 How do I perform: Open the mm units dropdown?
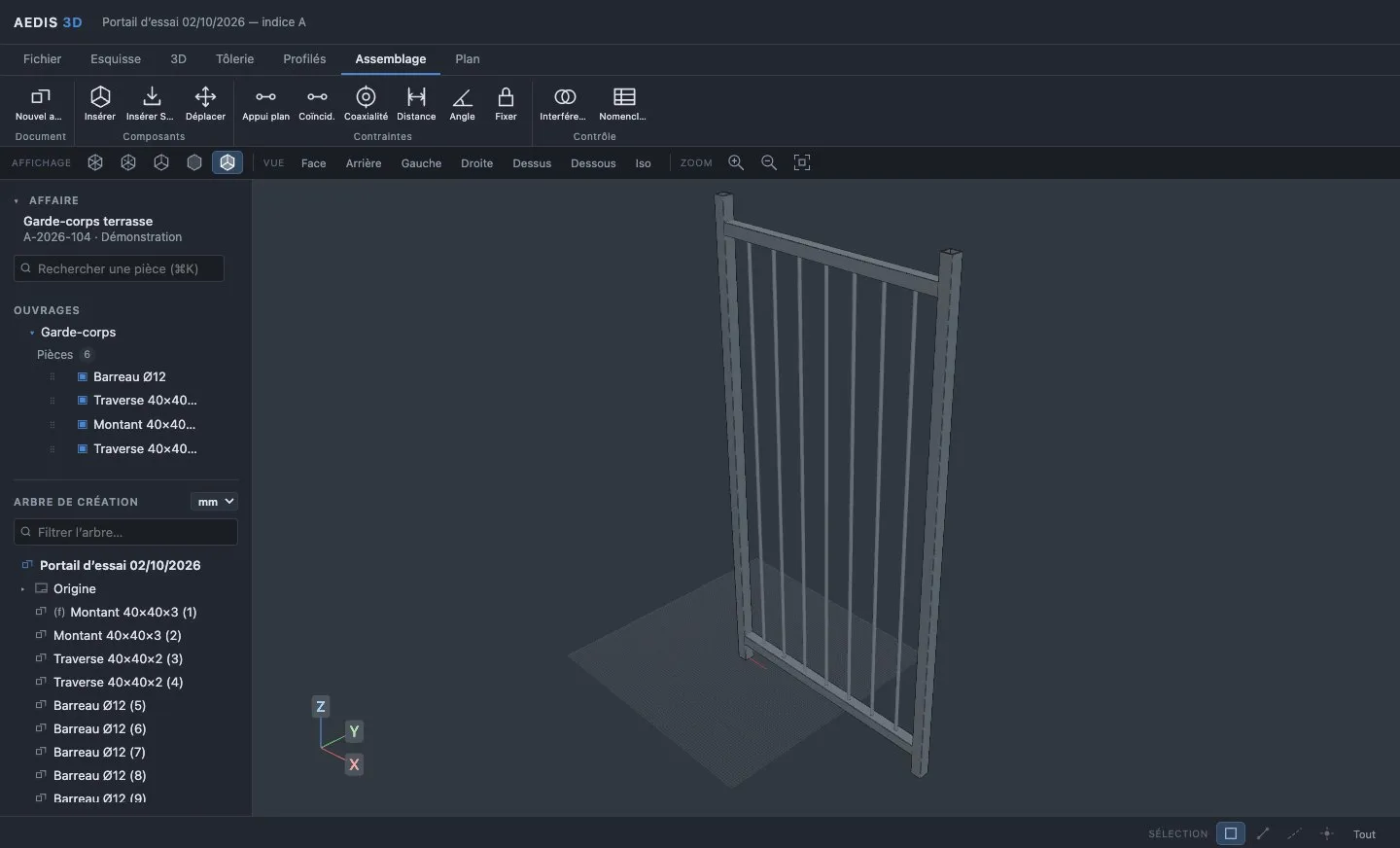coord(215,502)
